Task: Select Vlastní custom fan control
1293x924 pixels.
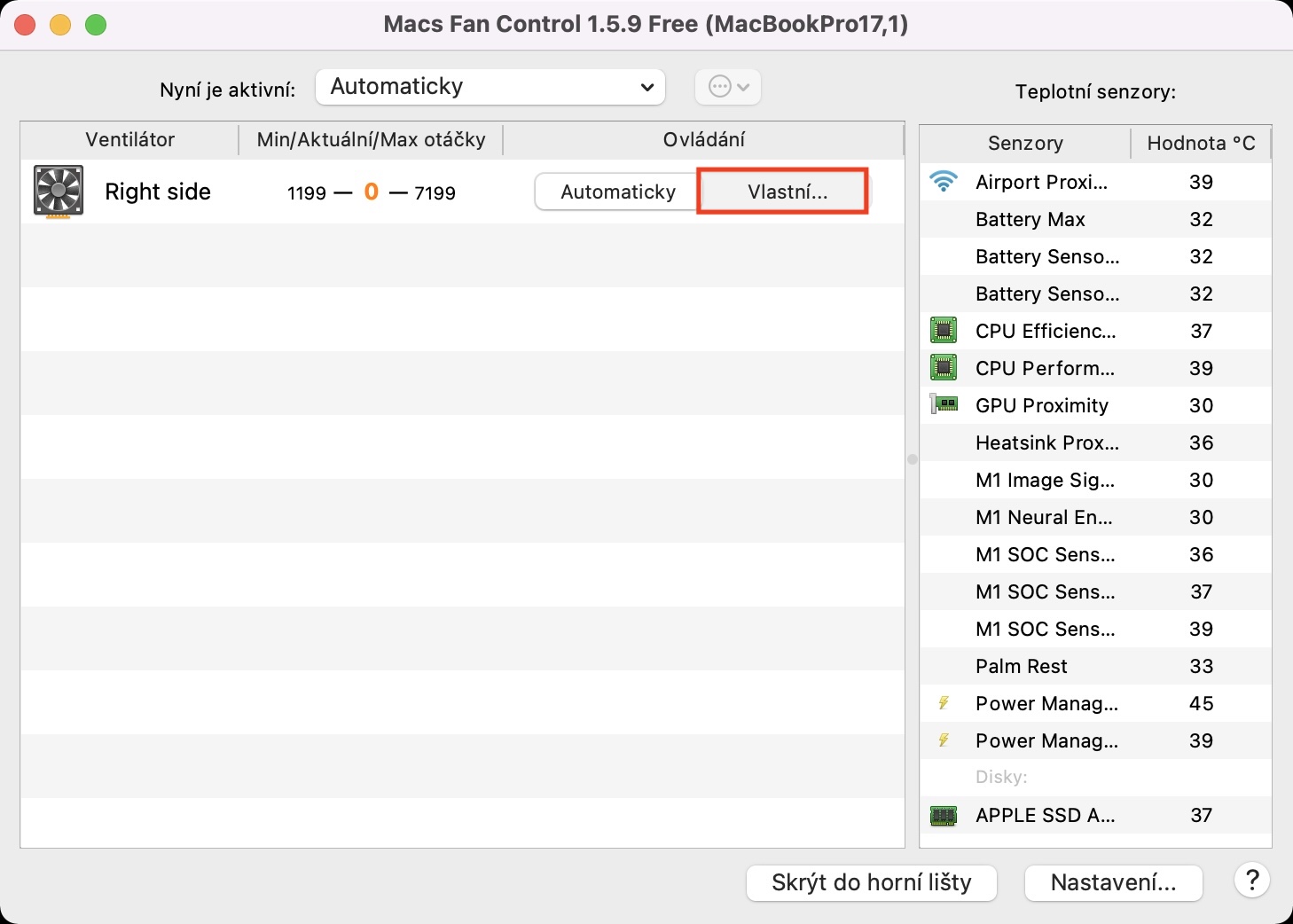Action: [787, 192]
